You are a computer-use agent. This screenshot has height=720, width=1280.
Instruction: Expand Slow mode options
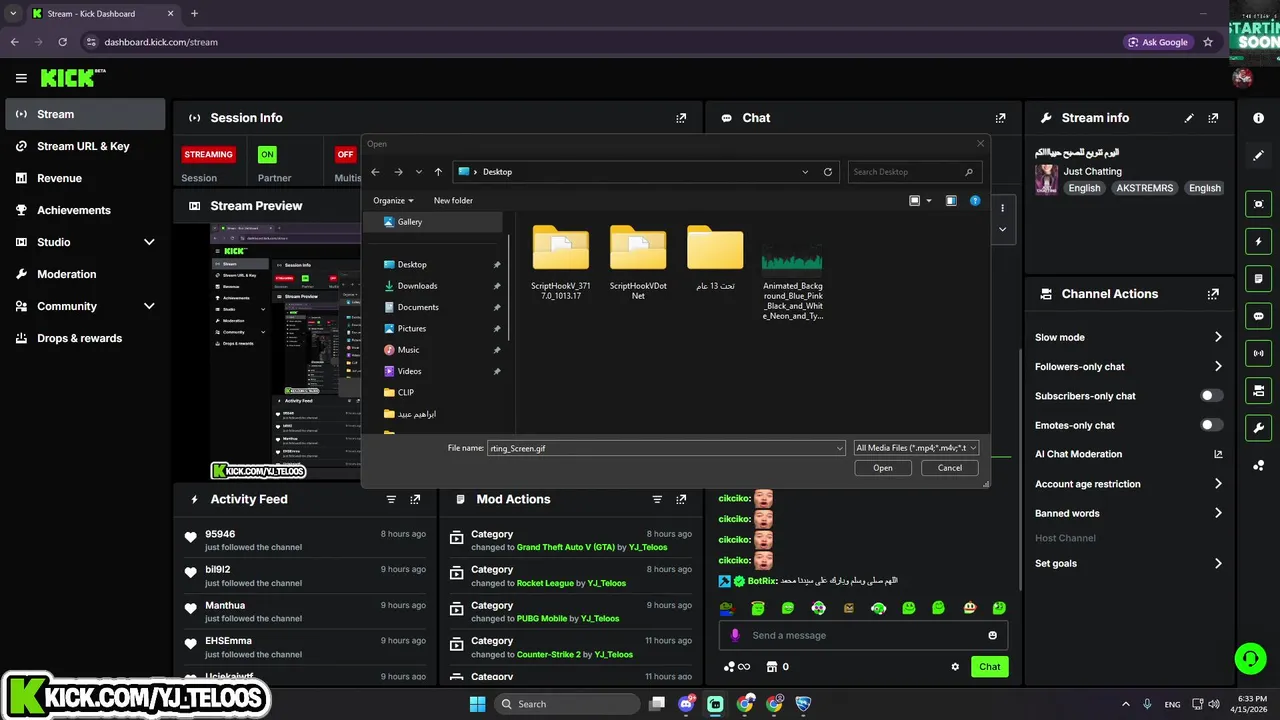pos(1218,337)
